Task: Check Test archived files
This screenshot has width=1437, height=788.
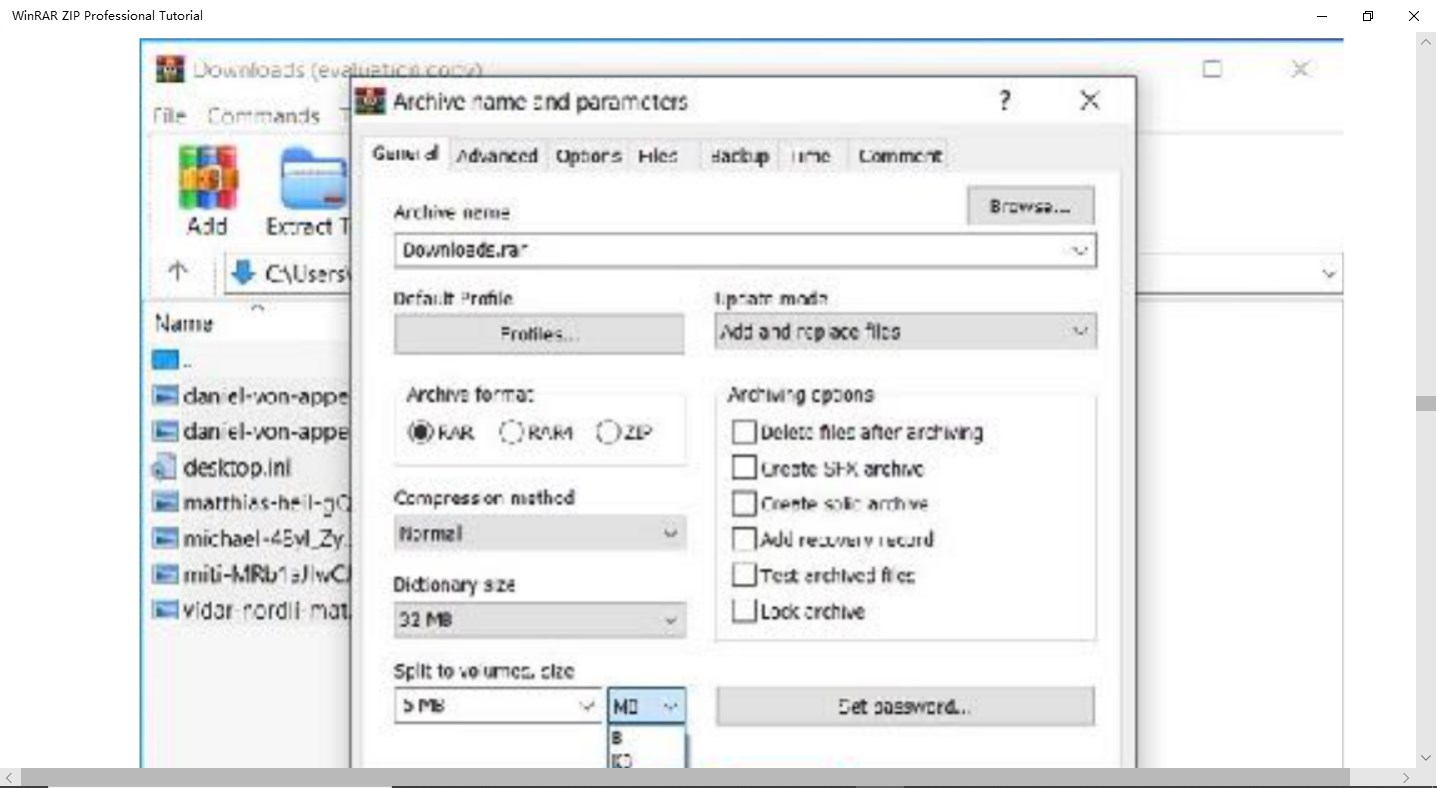Action: (744, 575)
